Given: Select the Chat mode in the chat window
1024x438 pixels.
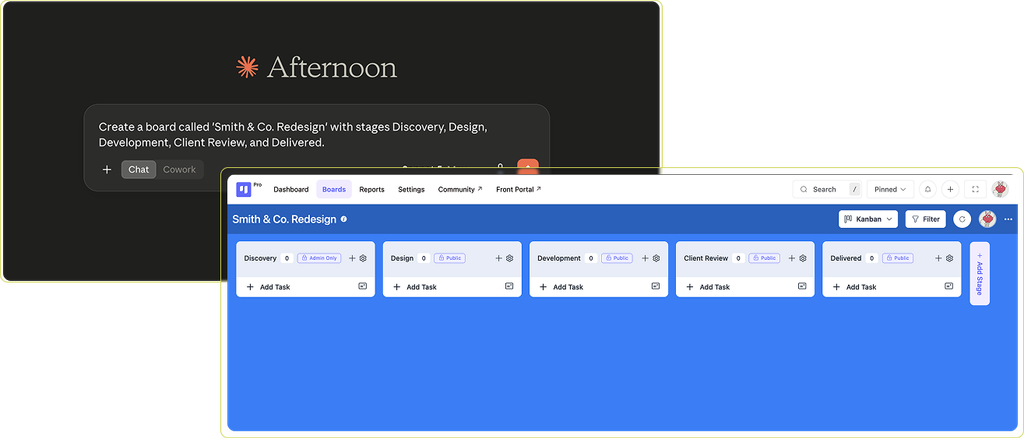Looking at the screenshot, I should 138,170.
